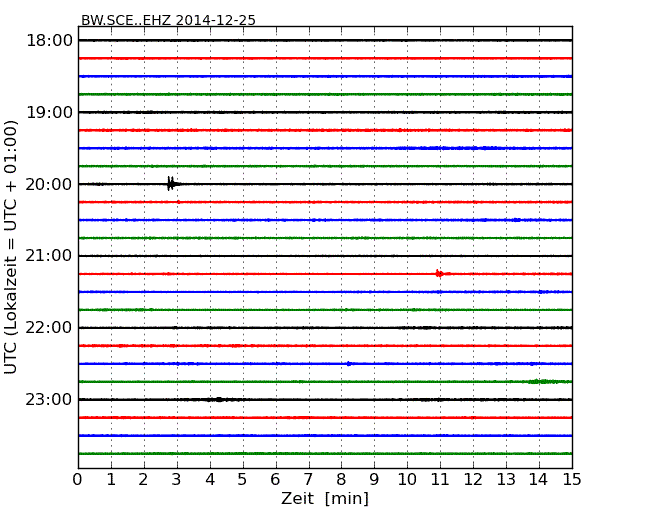Click the x-axis tick label 3
This screenshot has width=650, height=520.
coord(177,479)
